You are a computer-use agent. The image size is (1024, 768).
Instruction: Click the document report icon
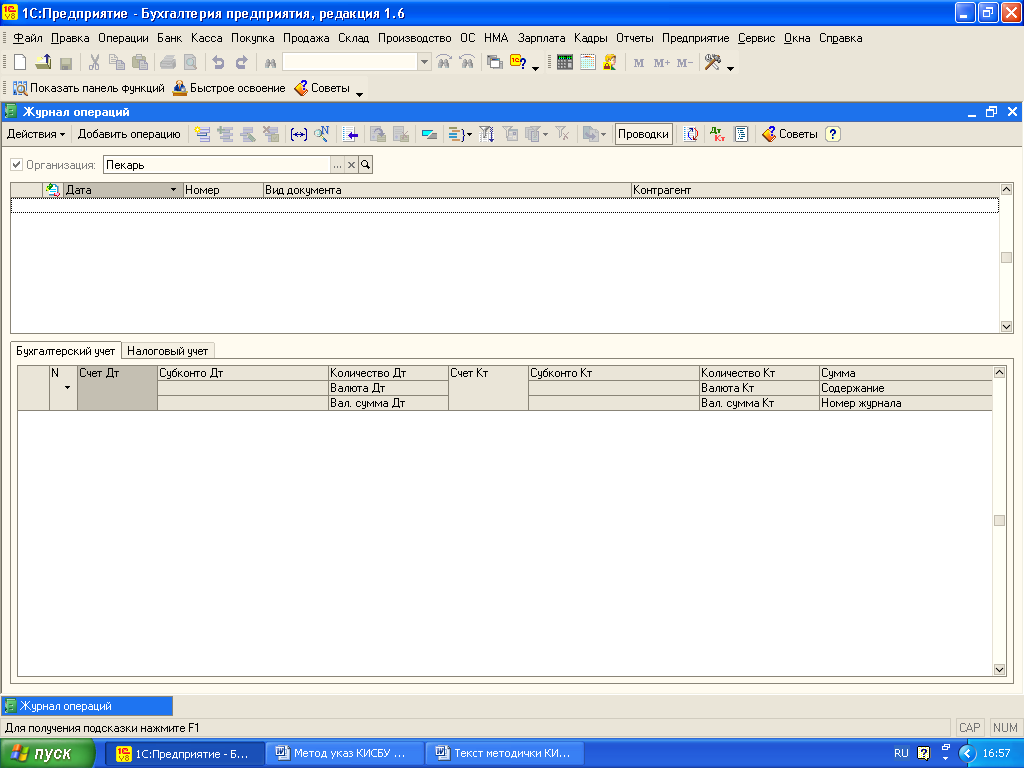point(741,134)
